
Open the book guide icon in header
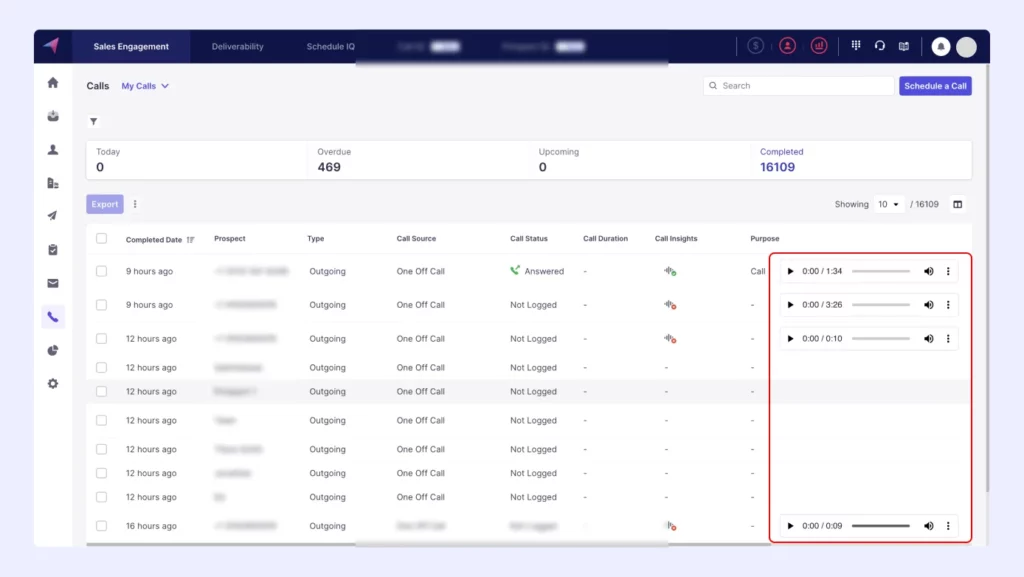point(904,46)
